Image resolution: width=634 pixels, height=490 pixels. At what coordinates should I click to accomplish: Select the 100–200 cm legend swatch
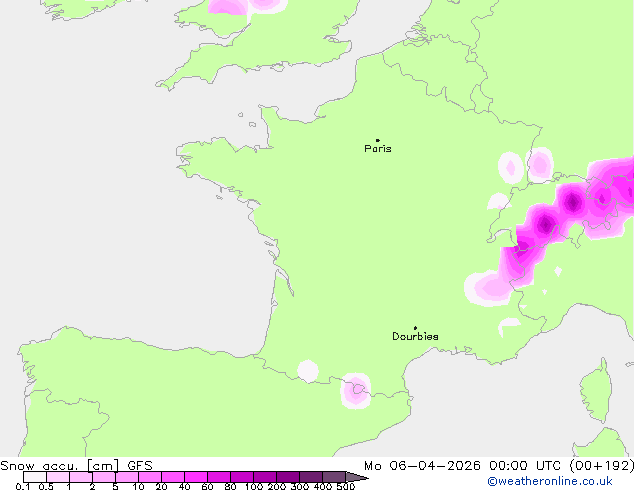265,477
